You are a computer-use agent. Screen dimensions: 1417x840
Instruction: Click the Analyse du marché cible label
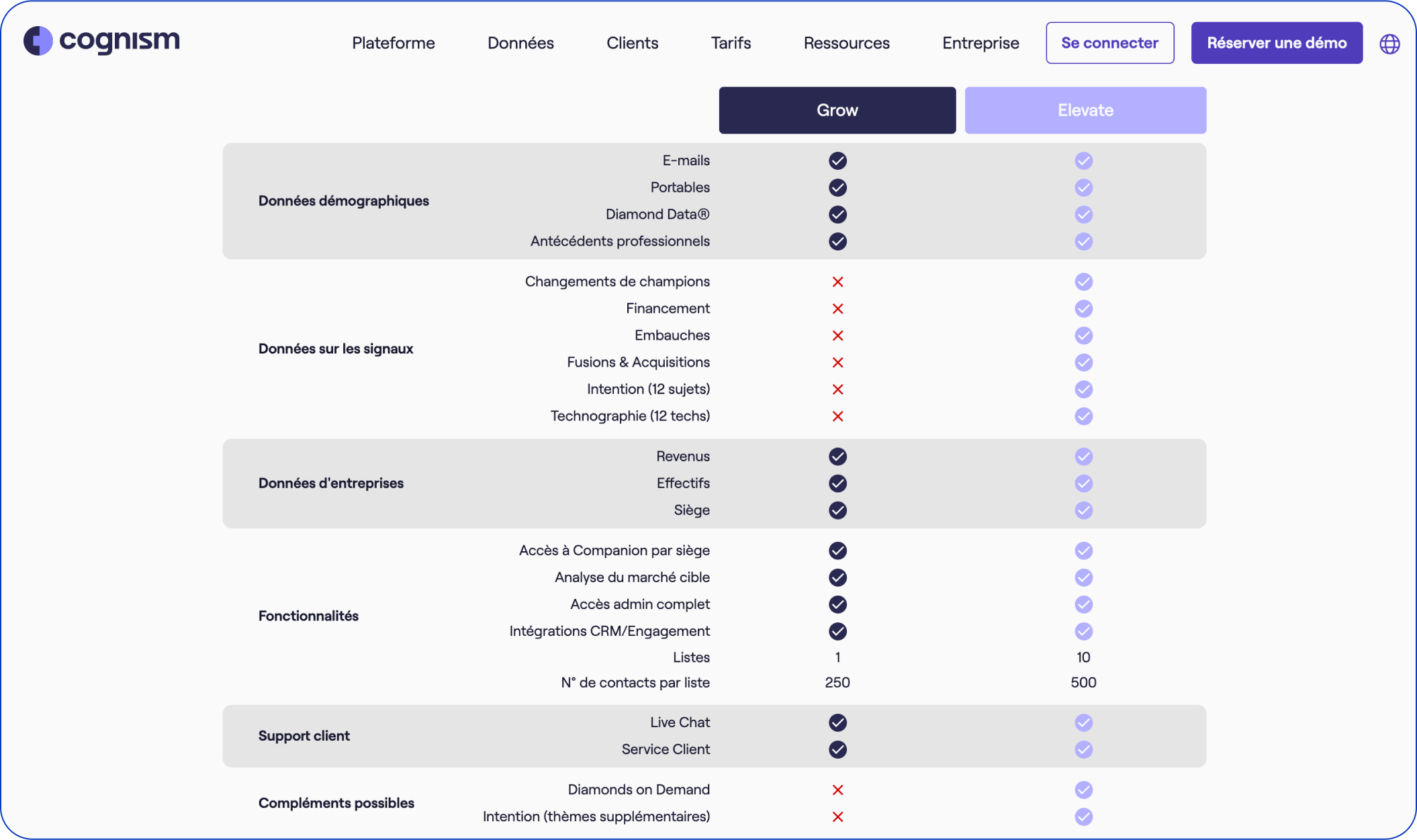(x=632, y=577)
